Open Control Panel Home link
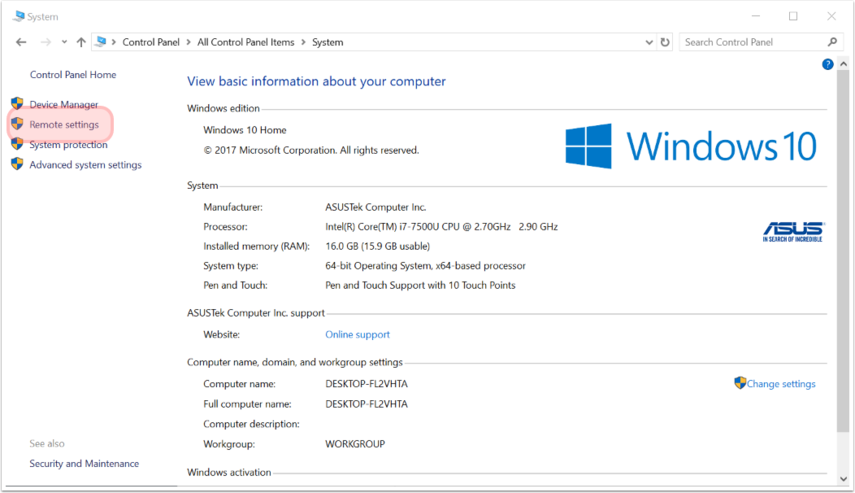This screenshot has height=493, width=855. tap(73, 75)
